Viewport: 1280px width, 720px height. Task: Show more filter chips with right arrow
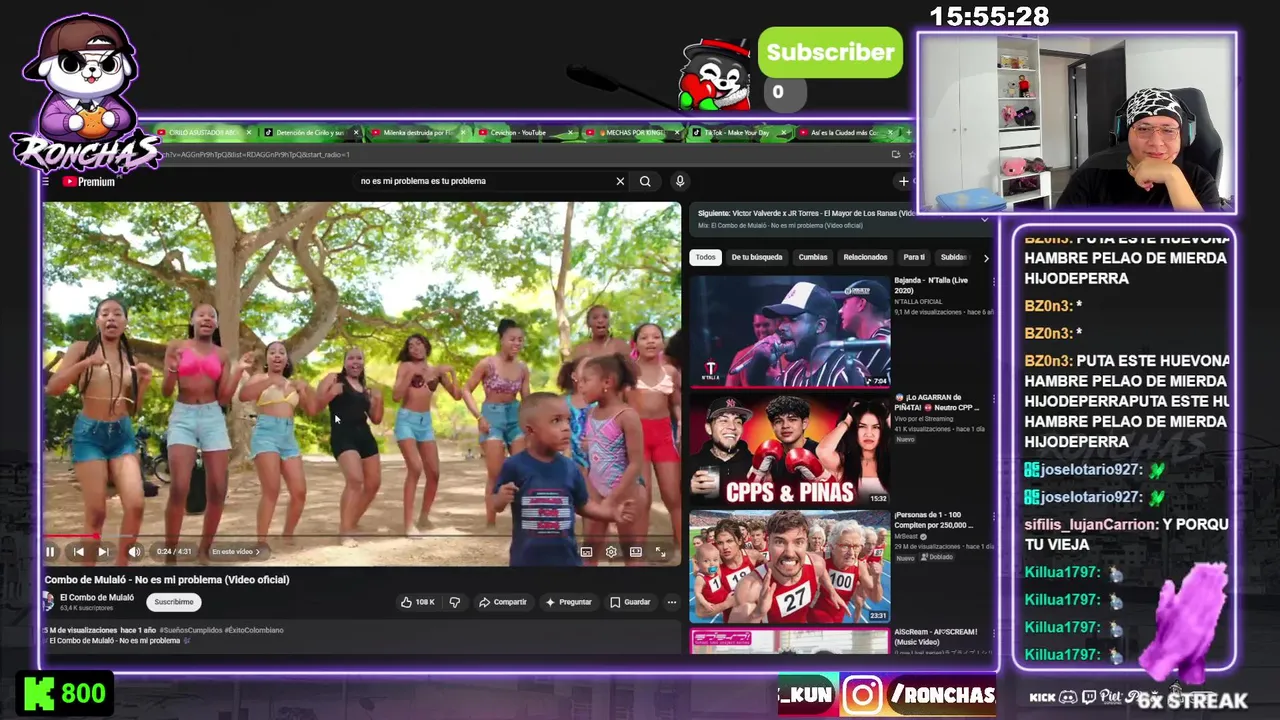coord(986,258)
